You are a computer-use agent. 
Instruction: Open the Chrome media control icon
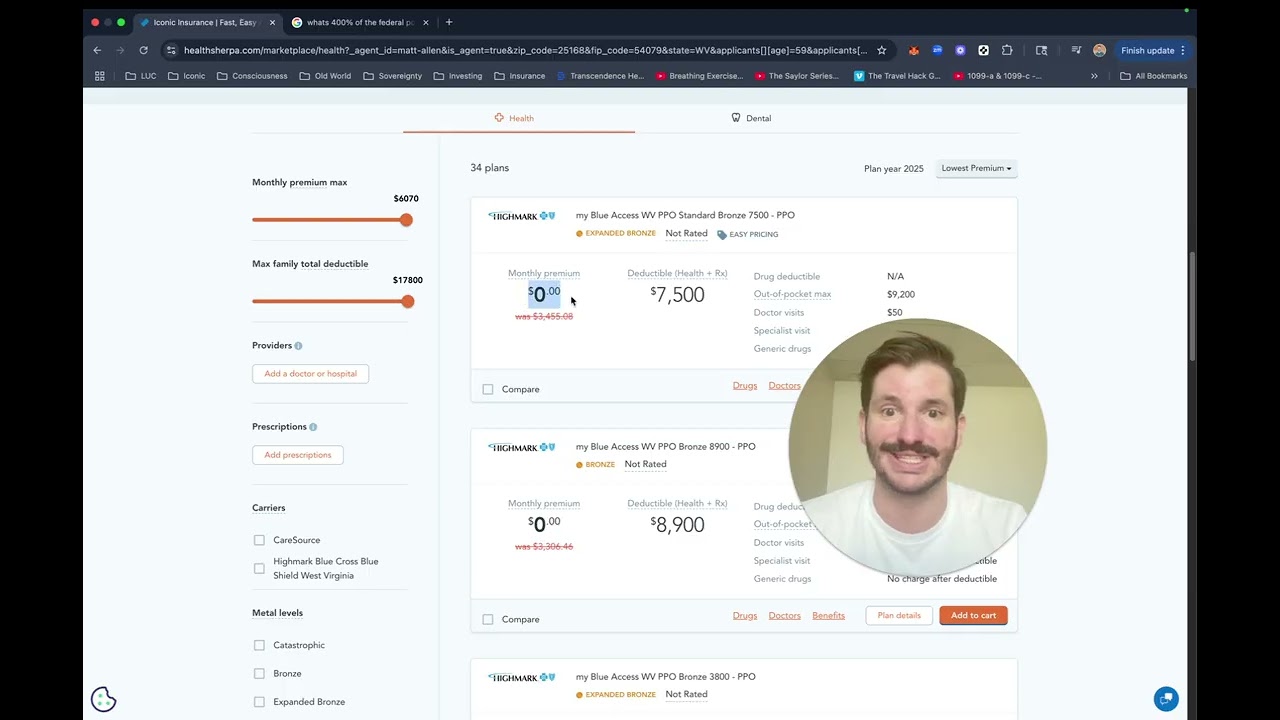coord(1076,50)
